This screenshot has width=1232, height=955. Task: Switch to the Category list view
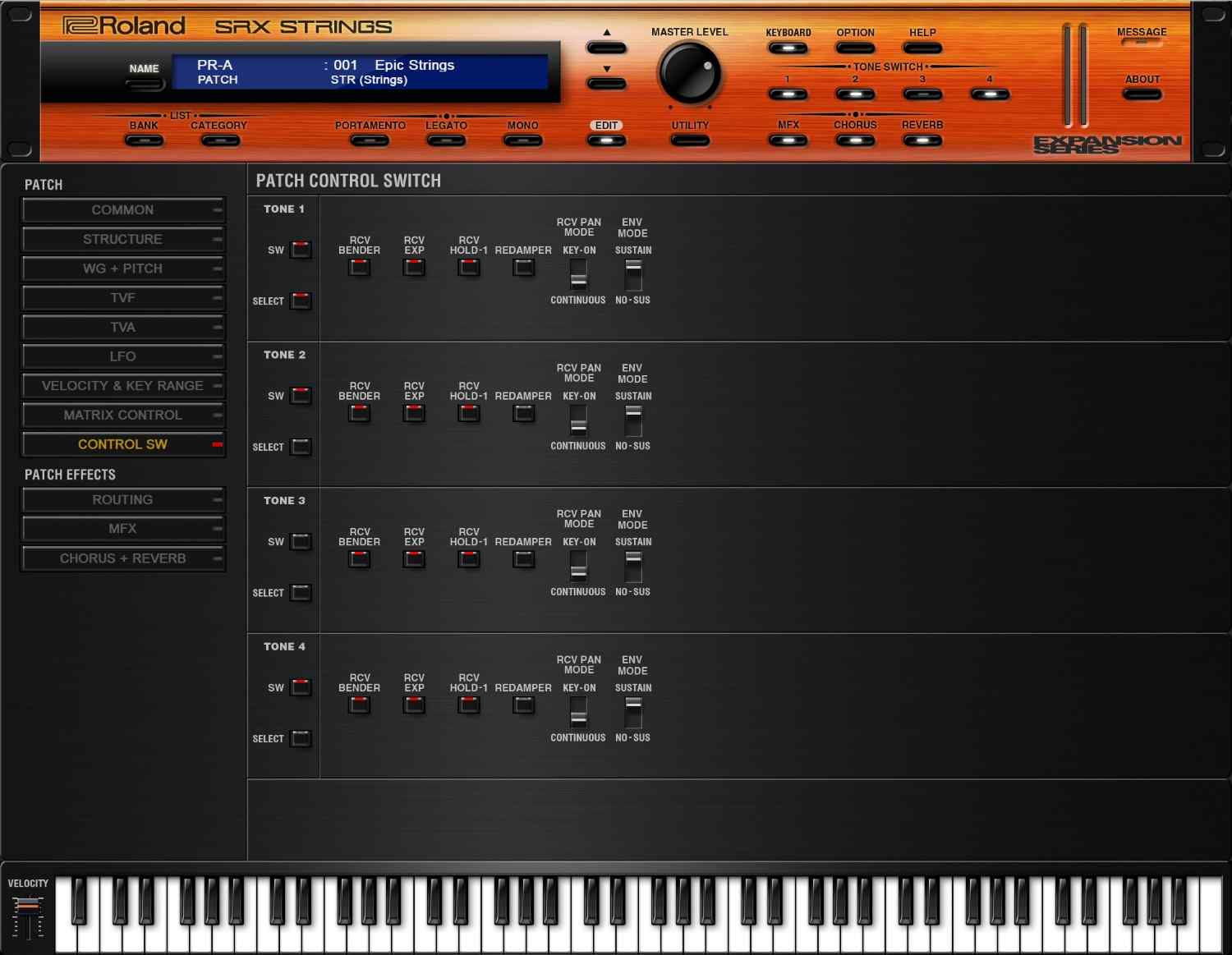coord(220,140)
